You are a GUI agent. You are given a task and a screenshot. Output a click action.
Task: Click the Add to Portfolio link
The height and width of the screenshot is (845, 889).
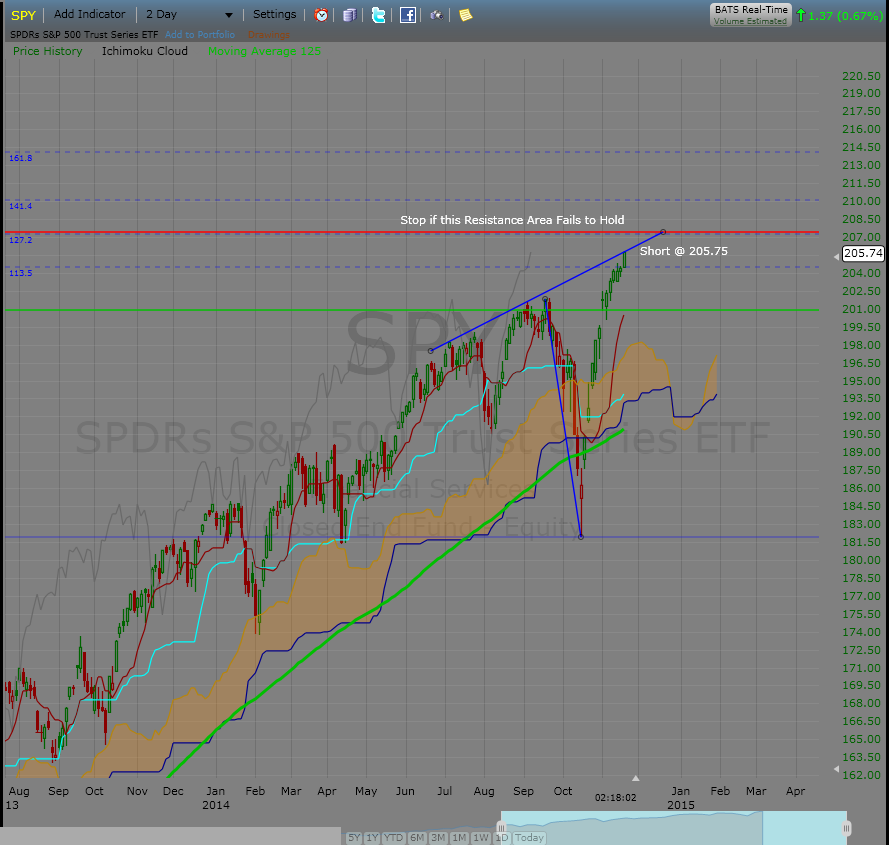tap(200, 35)
